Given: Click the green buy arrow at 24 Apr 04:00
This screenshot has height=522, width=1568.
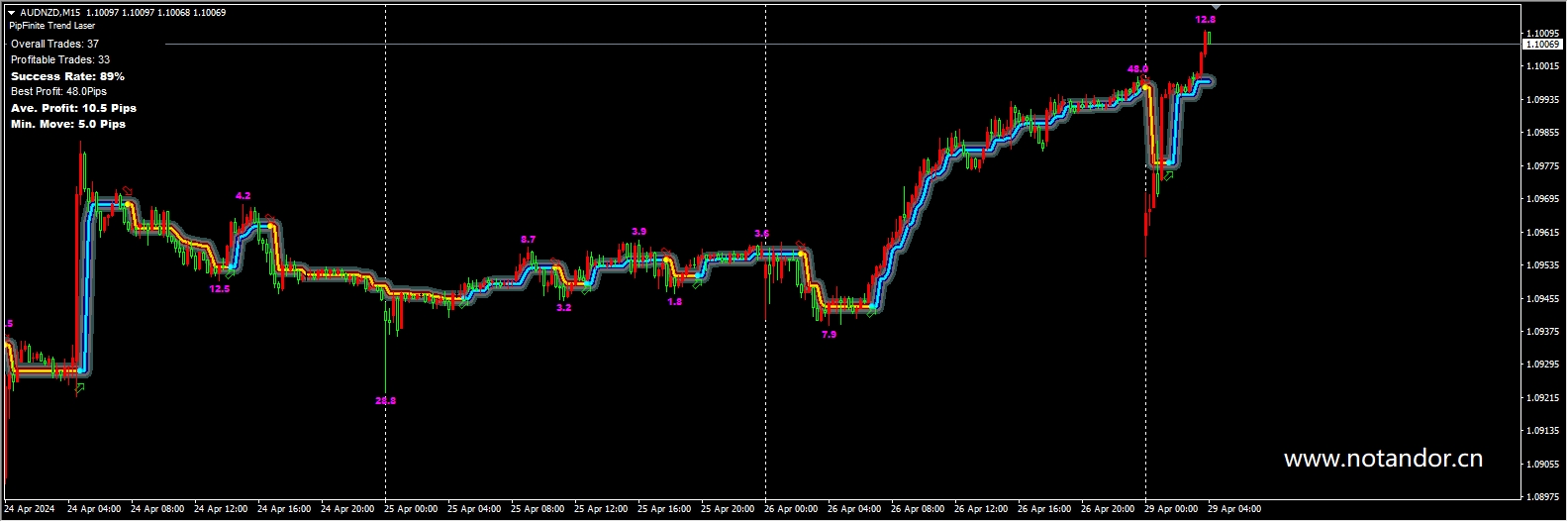Looking at the screenshot, I should [79, 388].
